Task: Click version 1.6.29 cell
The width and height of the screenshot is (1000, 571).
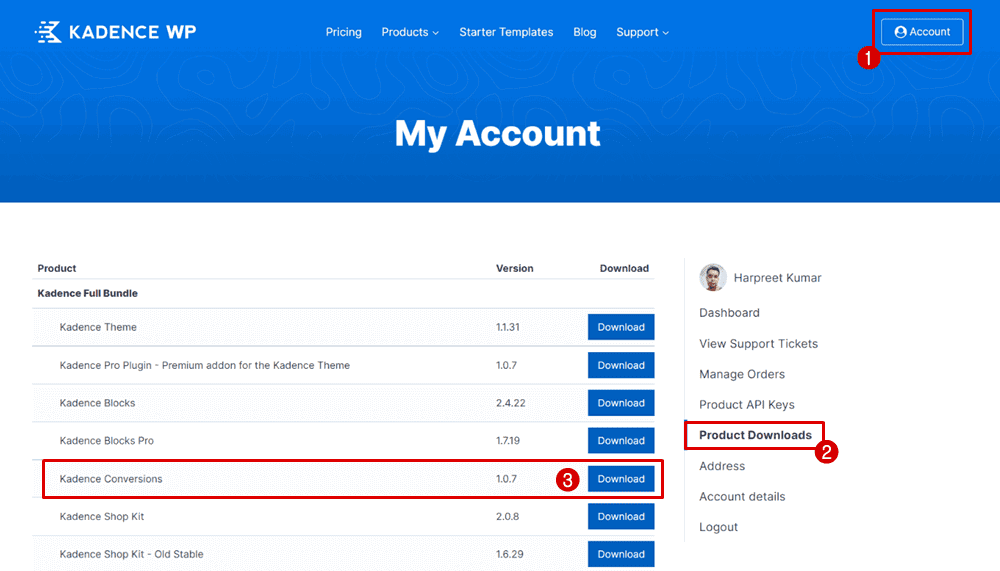Action: click(x=510, y=554)
